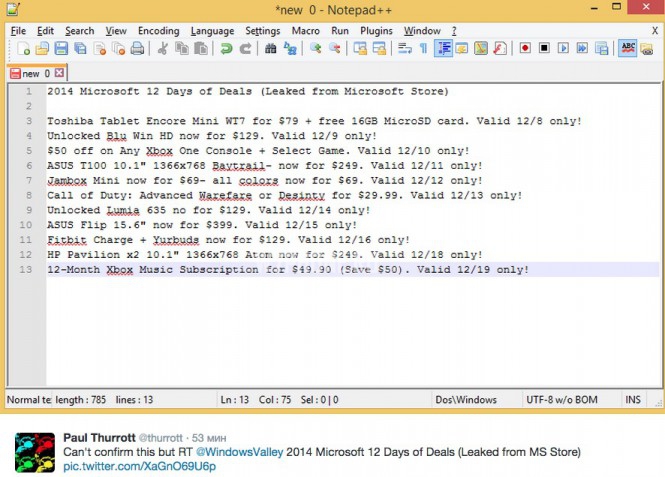Close the "new 0" tab with its X
The height and width of the screenshot is (477, 665).
(59, 73)
